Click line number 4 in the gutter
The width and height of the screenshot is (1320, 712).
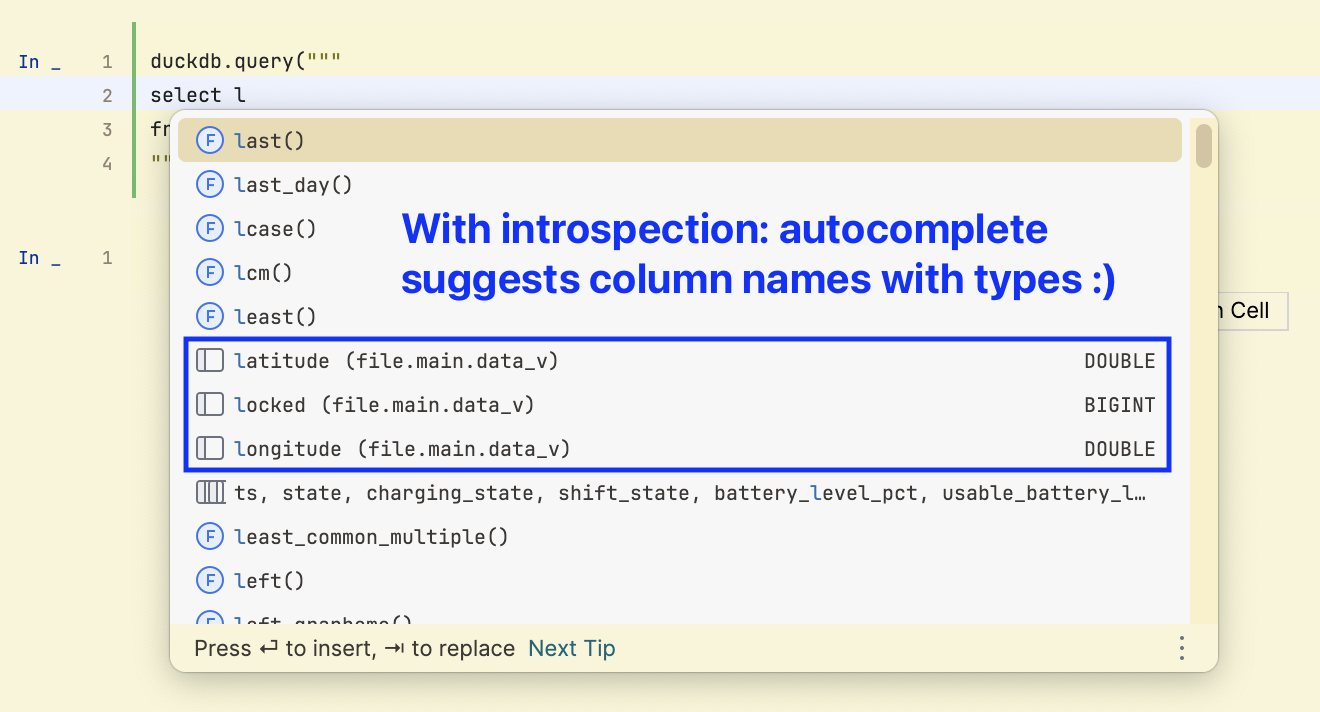[x=107, y=162]
